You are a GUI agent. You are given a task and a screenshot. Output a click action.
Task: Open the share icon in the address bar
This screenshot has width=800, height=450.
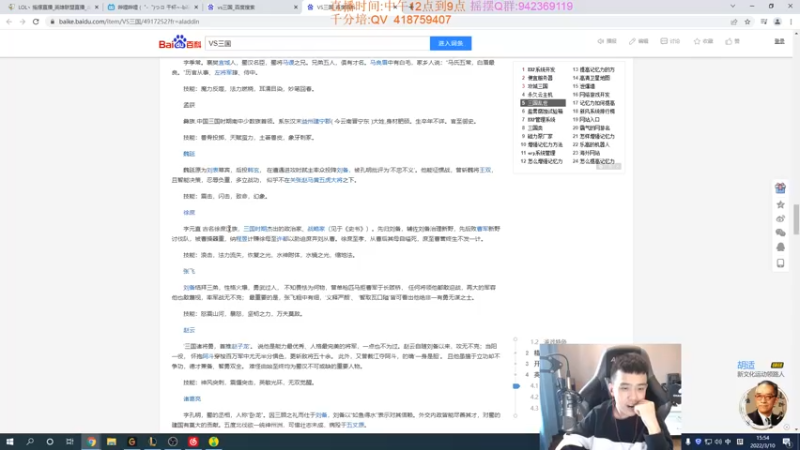734,21
